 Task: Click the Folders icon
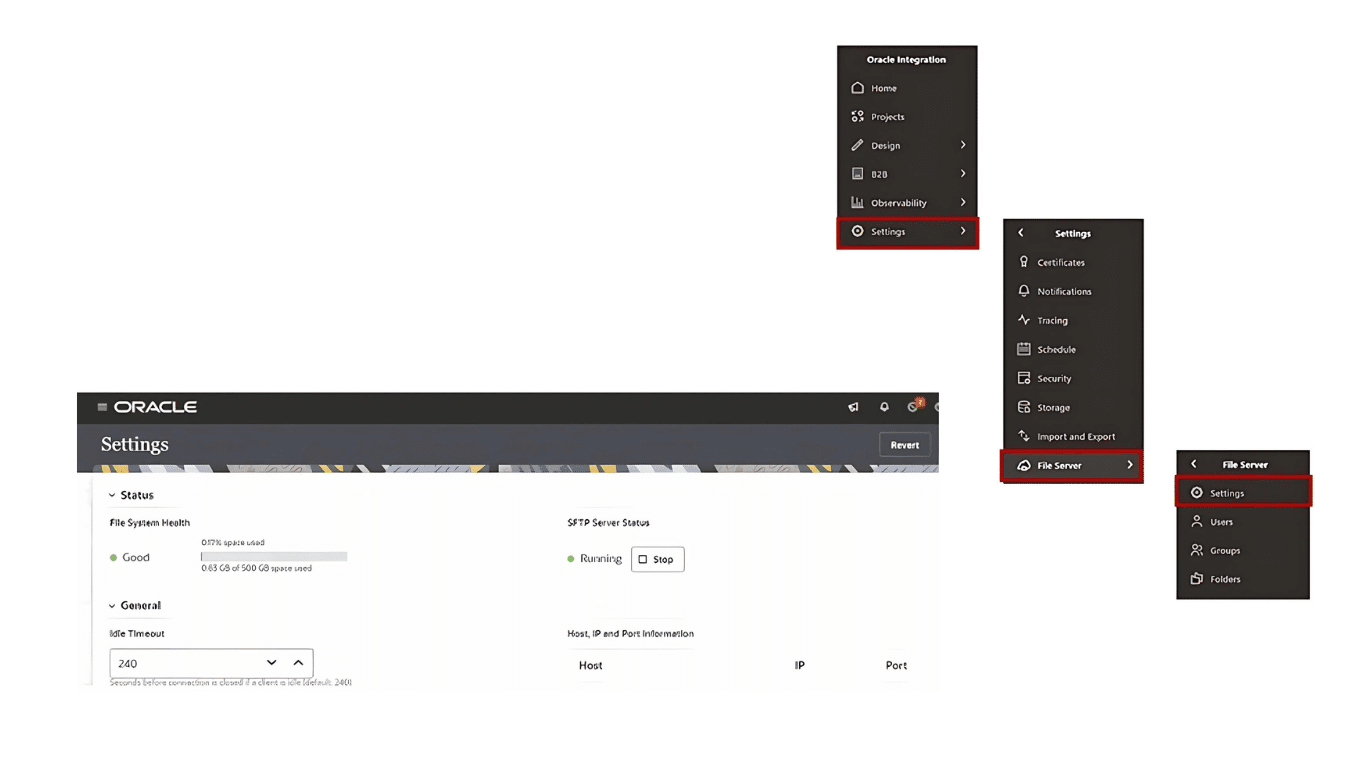point(1196,579)
